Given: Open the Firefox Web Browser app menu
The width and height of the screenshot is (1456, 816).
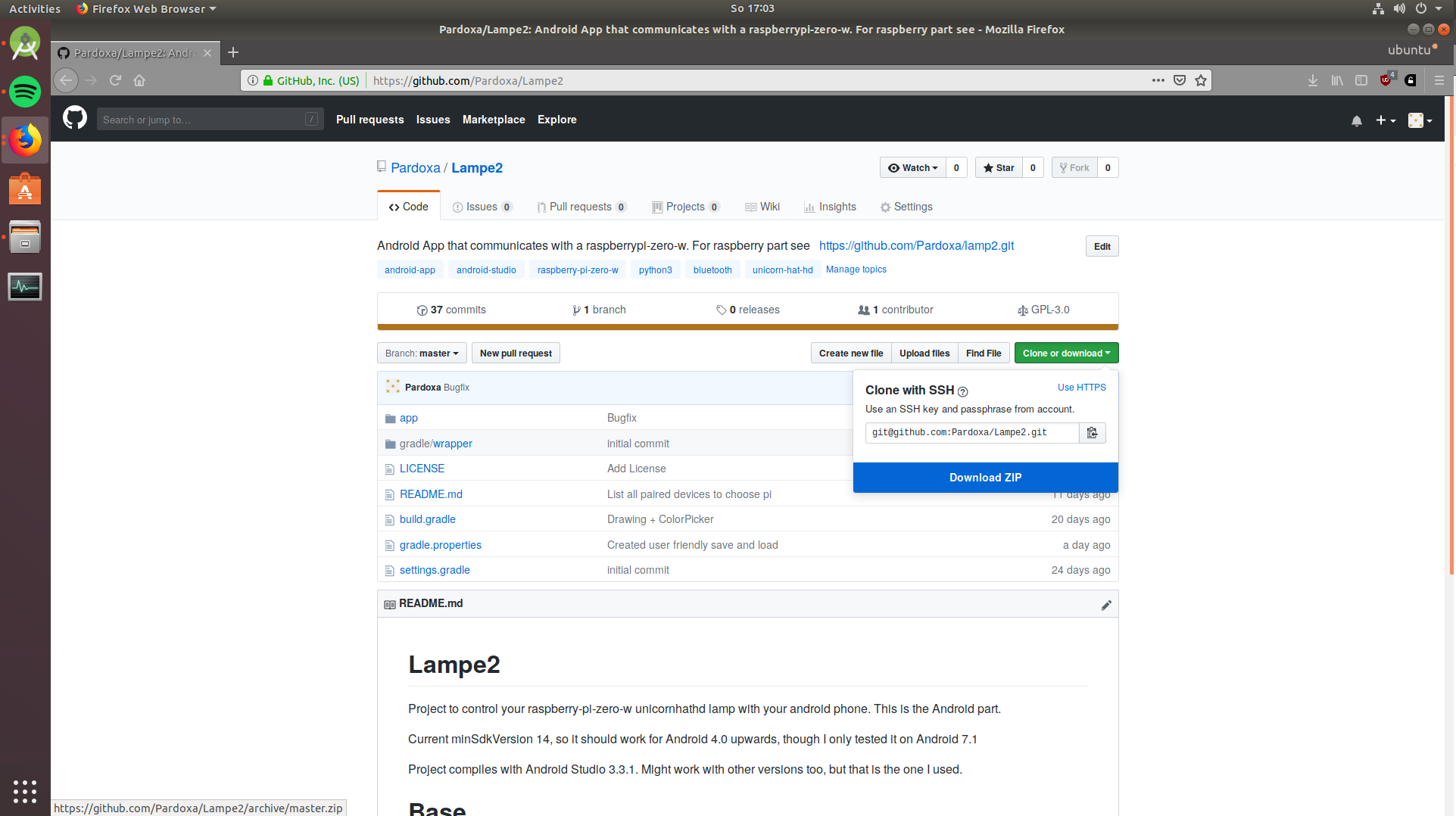Looking at the screenshot, I should pyautogui.click(x=147, y=8).
